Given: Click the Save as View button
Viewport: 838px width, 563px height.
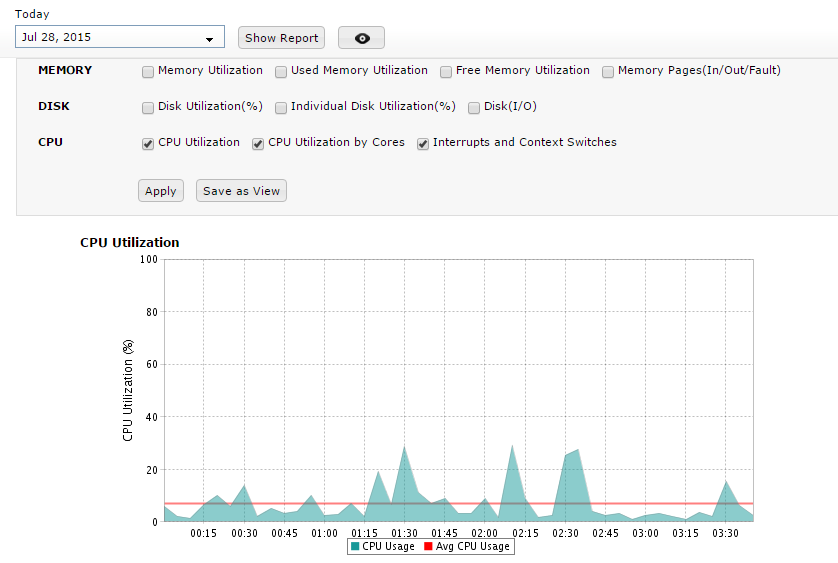Looking at the screenshot, I should pyautogui.click(x=241, y=191).
